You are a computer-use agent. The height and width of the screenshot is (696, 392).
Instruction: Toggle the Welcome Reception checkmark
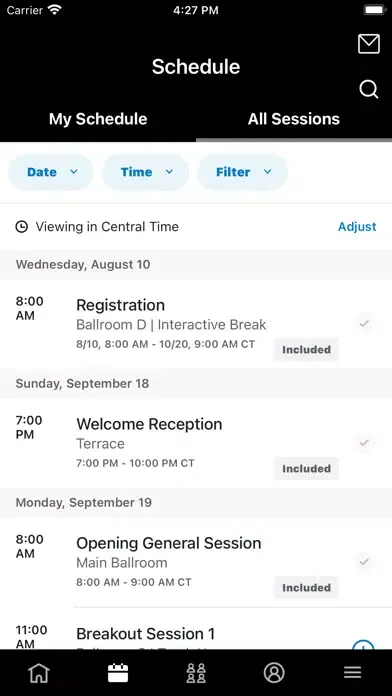tap(364, 443)
